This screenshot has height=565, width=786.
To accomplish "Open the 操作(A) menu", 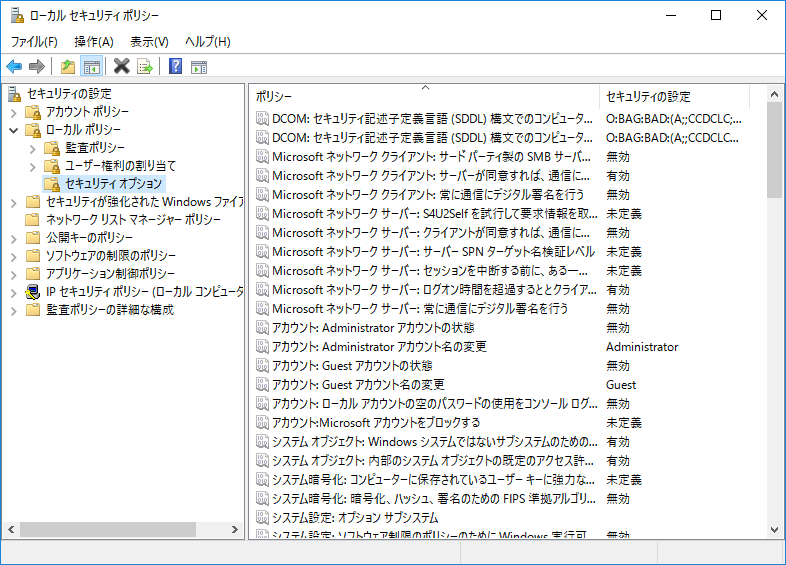I will [x=93, y=41].
